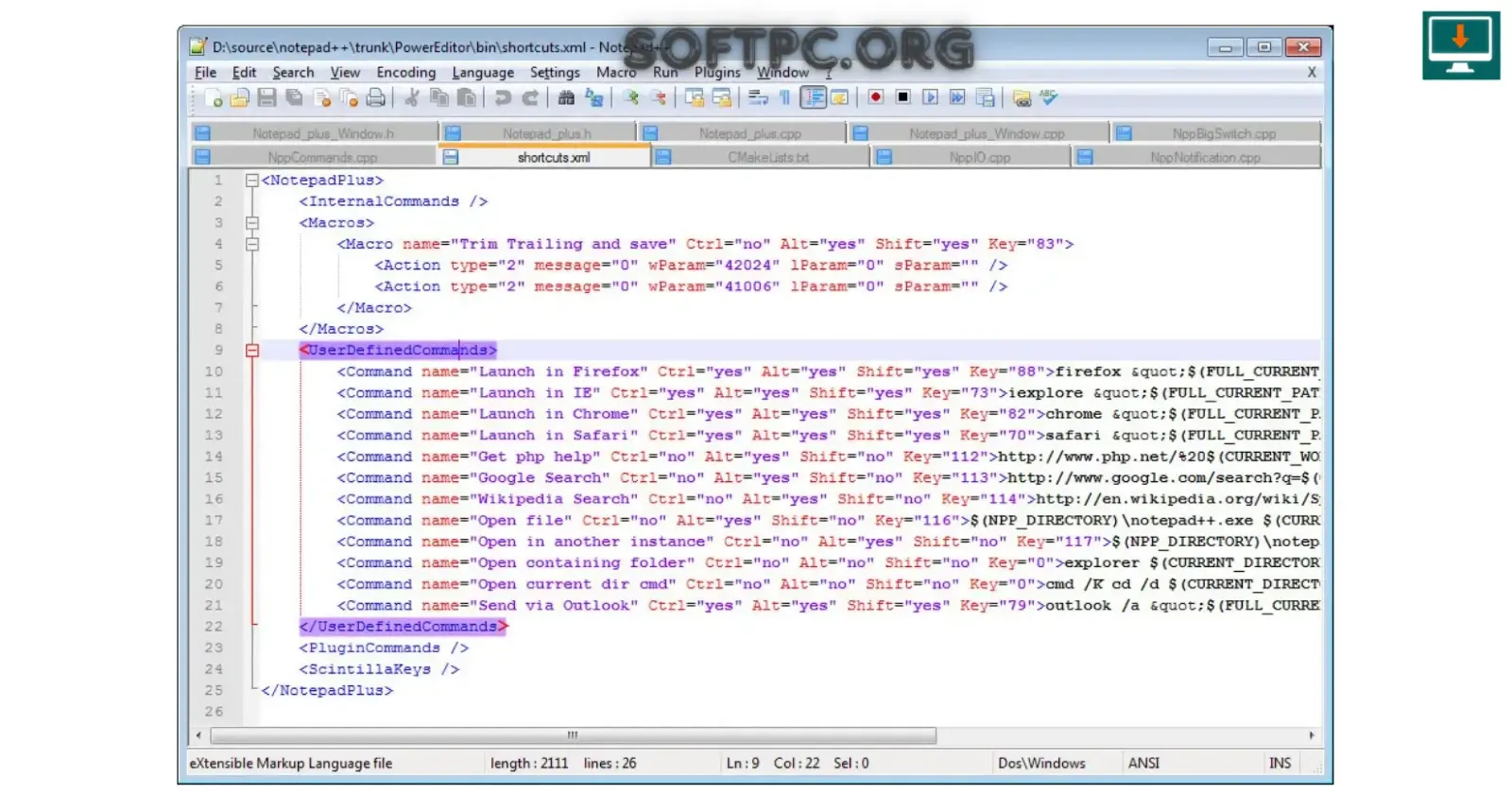Switch to the NppIO.cpp tab
This screenshot has width=1512, height=811.
[971, 157]
